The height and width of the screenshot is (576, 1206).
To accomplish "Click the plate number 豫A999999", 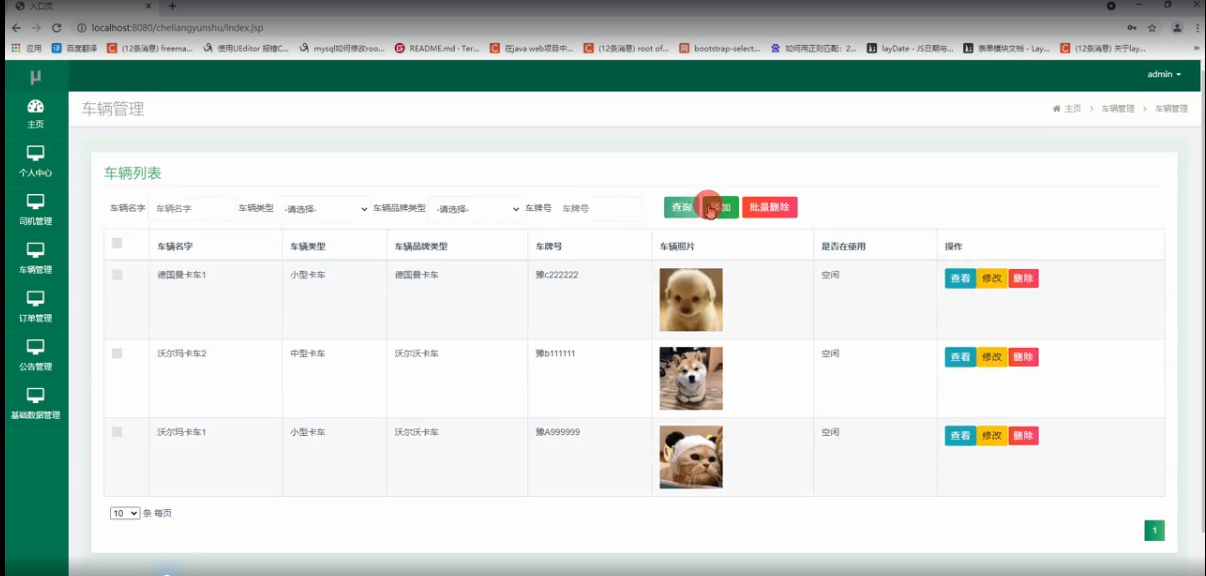I will click(x=558, y=432).
